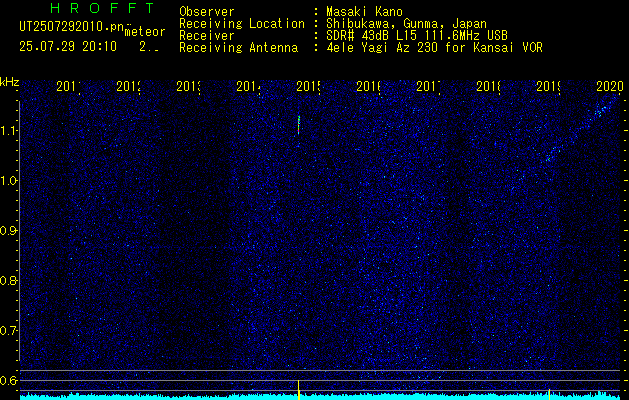Click the 'meteor' label under the file name
This screenshot has height=400, width=629.
[145, 32]
